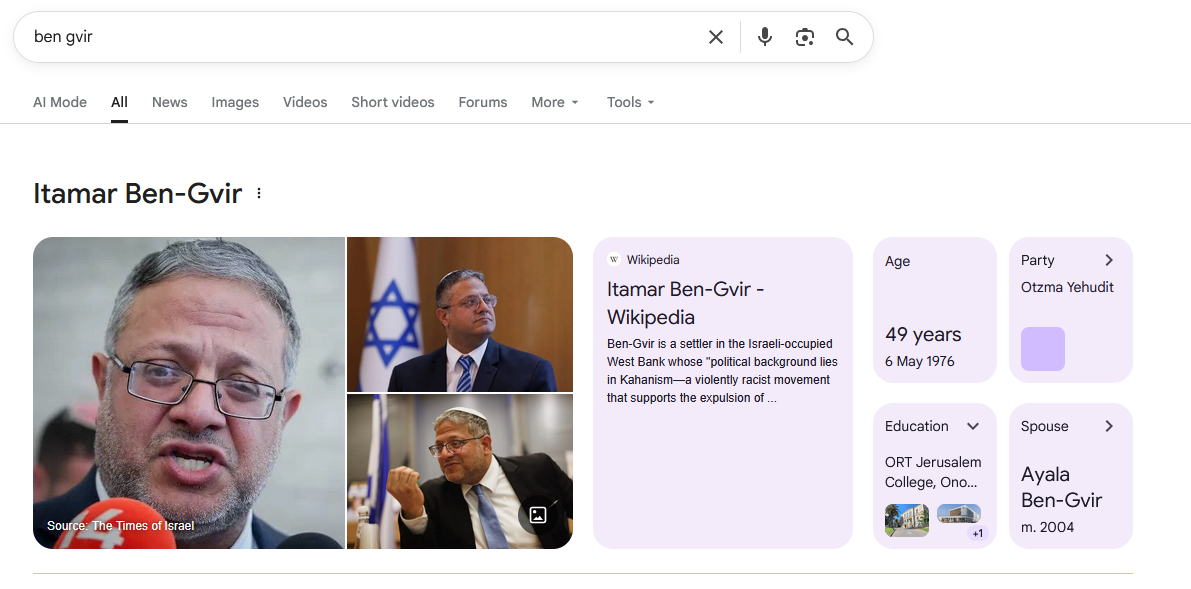Viewport: 1191px width, 589px height.
Task: Open the photo of Ben-Gvir gesturing at desk
Action: coord(460,471)
